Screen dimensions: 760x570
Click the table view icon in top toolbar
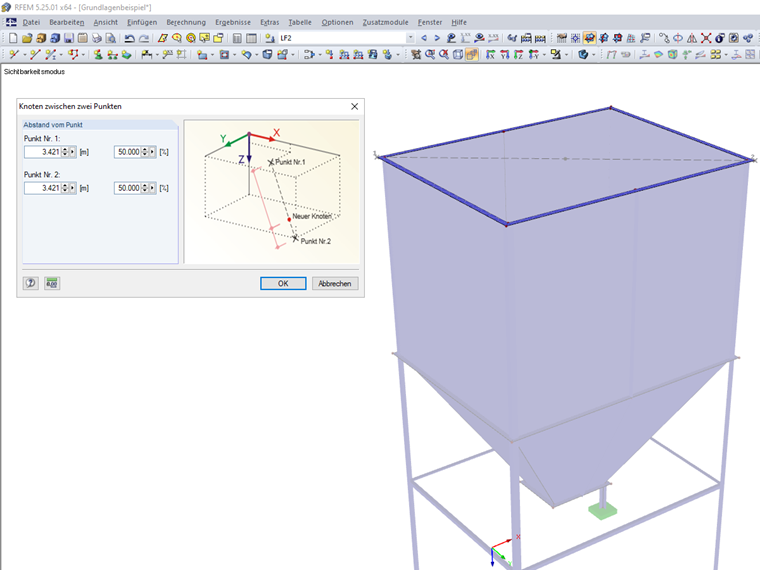pyautogui.click(x=251, y=38)
